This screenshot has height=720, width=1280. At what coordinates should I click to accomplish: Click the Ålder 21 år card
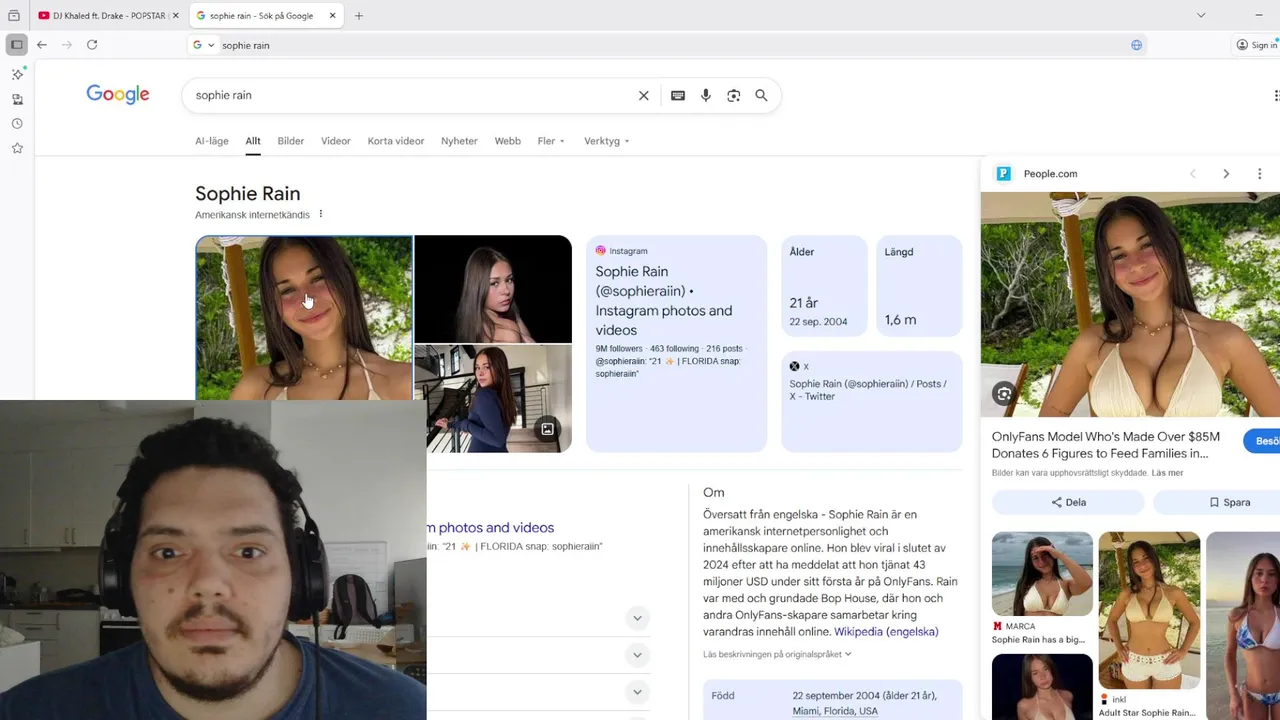[824, 286]
